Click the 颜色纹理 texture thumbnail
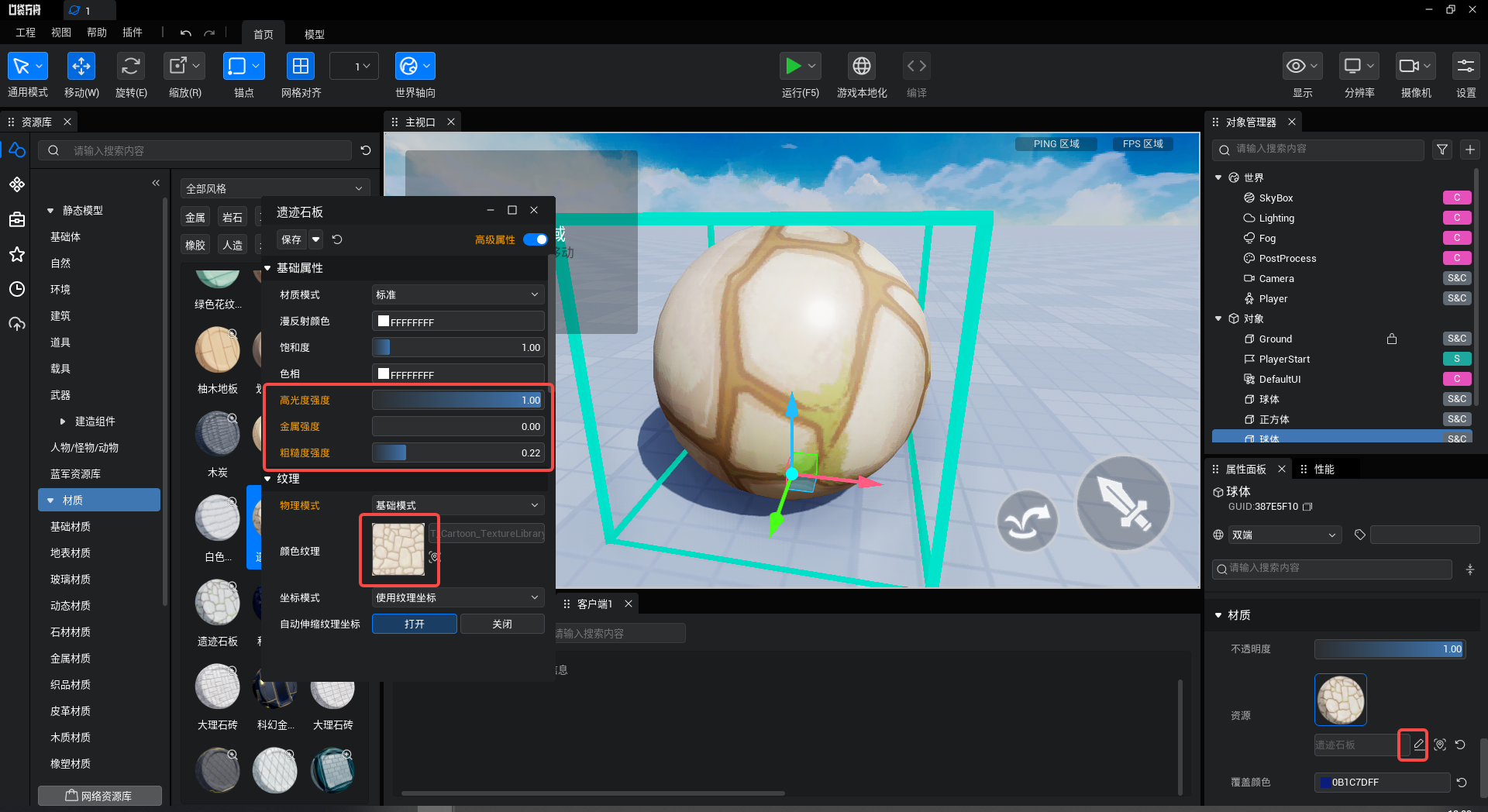This screenshot has height=812, width=1488. point(398,549)
